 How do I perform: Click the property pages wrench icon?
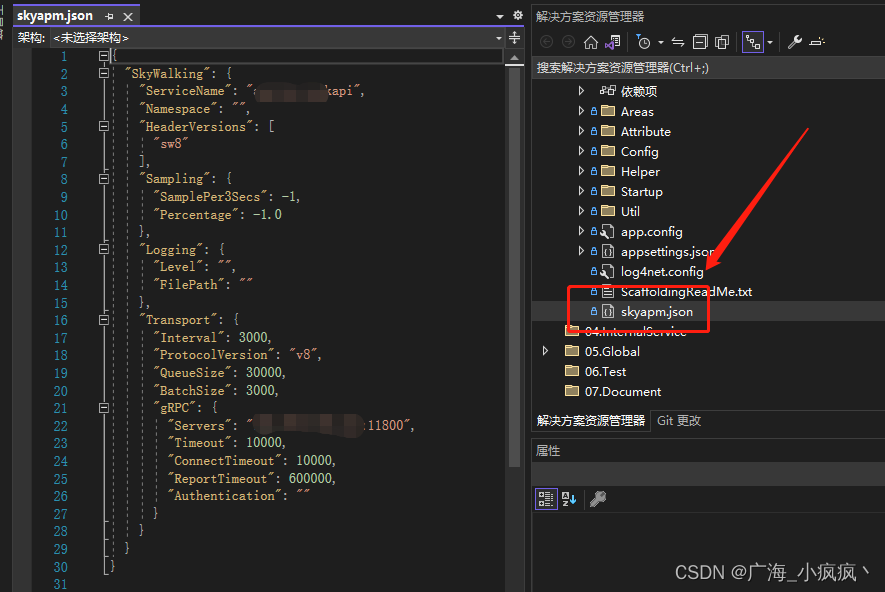tap(598, 499)
